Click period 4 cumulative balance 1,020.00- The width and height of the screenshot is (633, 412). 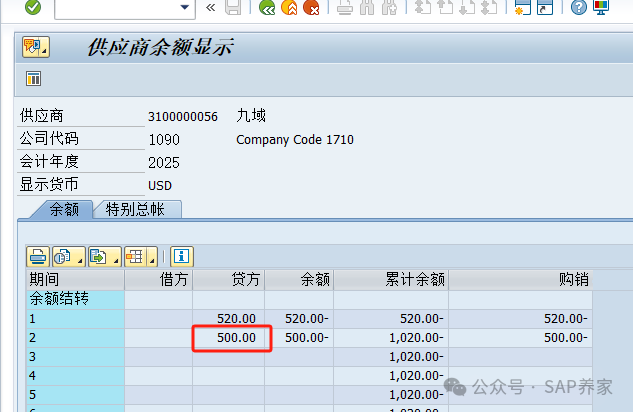416,376
